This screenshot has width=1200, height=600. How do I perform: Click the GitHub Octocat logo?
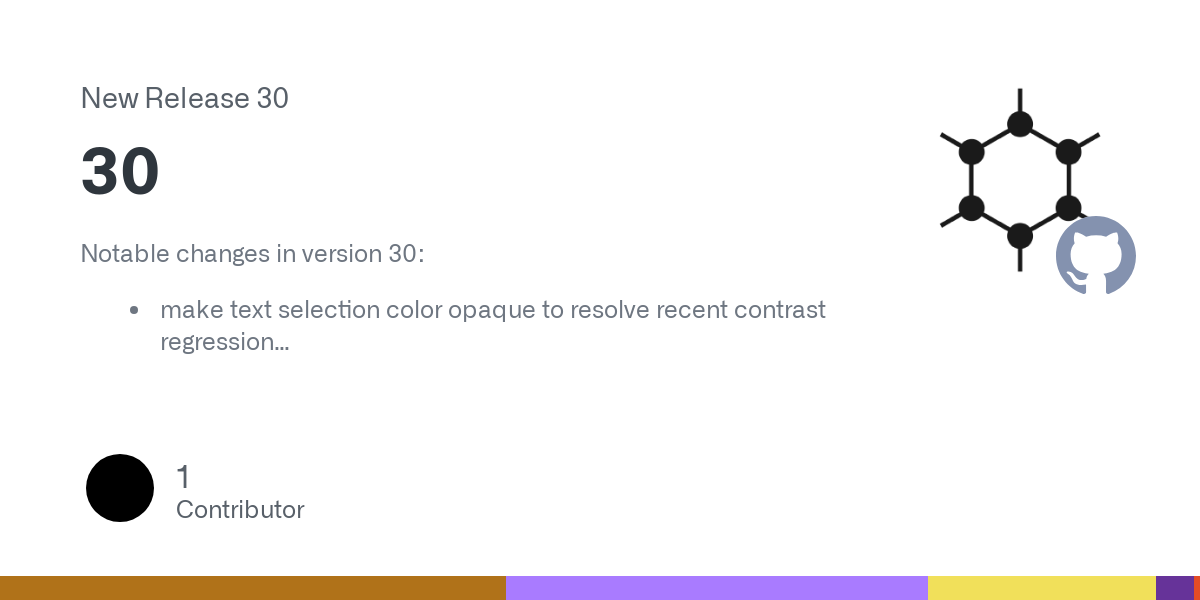pos(1096,255)
